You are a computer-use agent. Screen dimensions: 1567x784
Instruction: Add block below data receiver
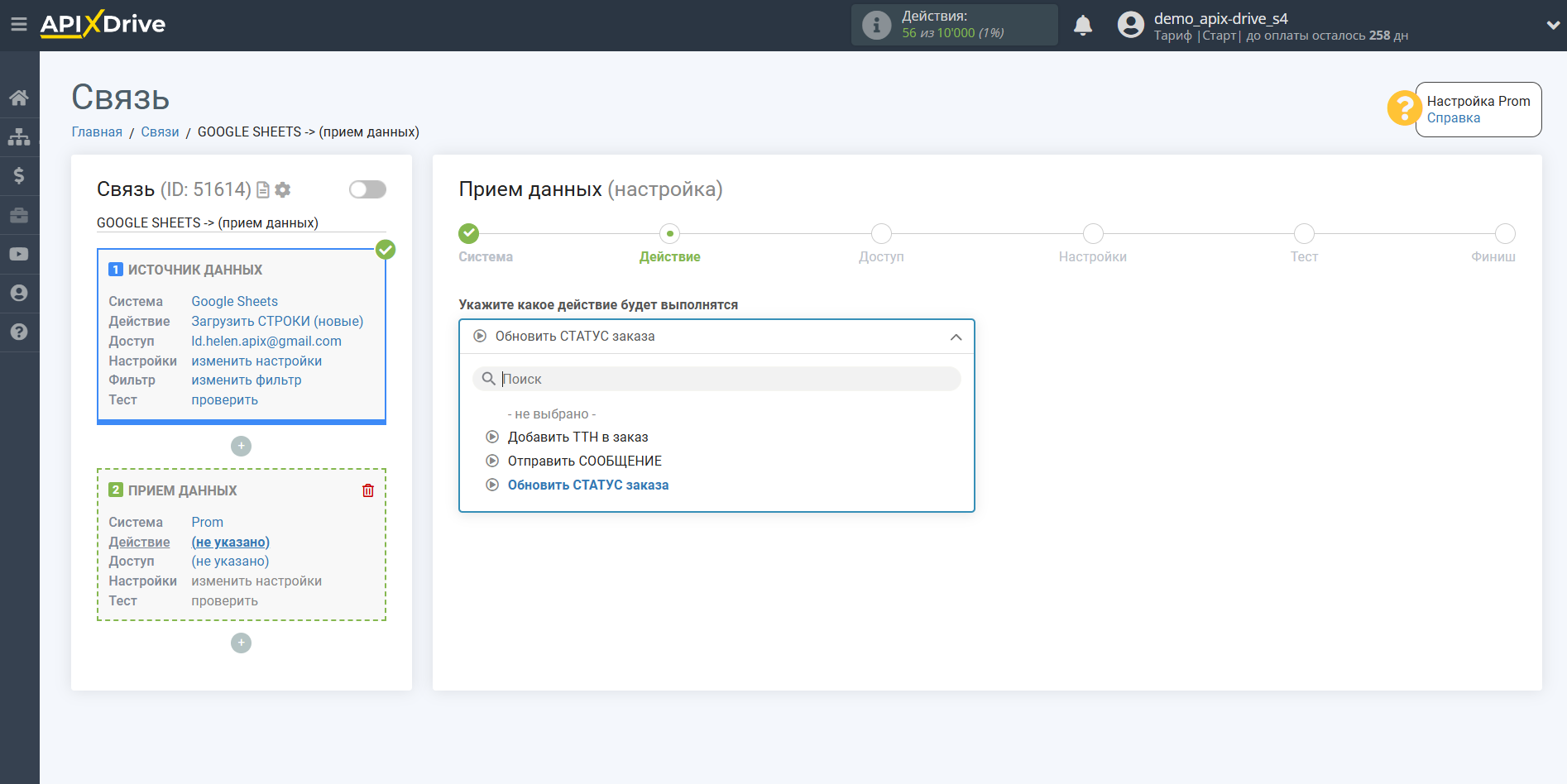[x=241, y=643]
